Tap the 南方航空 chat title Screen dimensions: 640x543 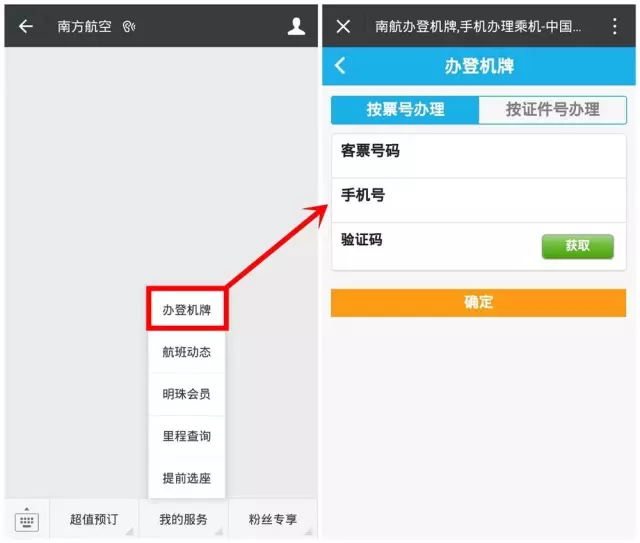(84, 27)
